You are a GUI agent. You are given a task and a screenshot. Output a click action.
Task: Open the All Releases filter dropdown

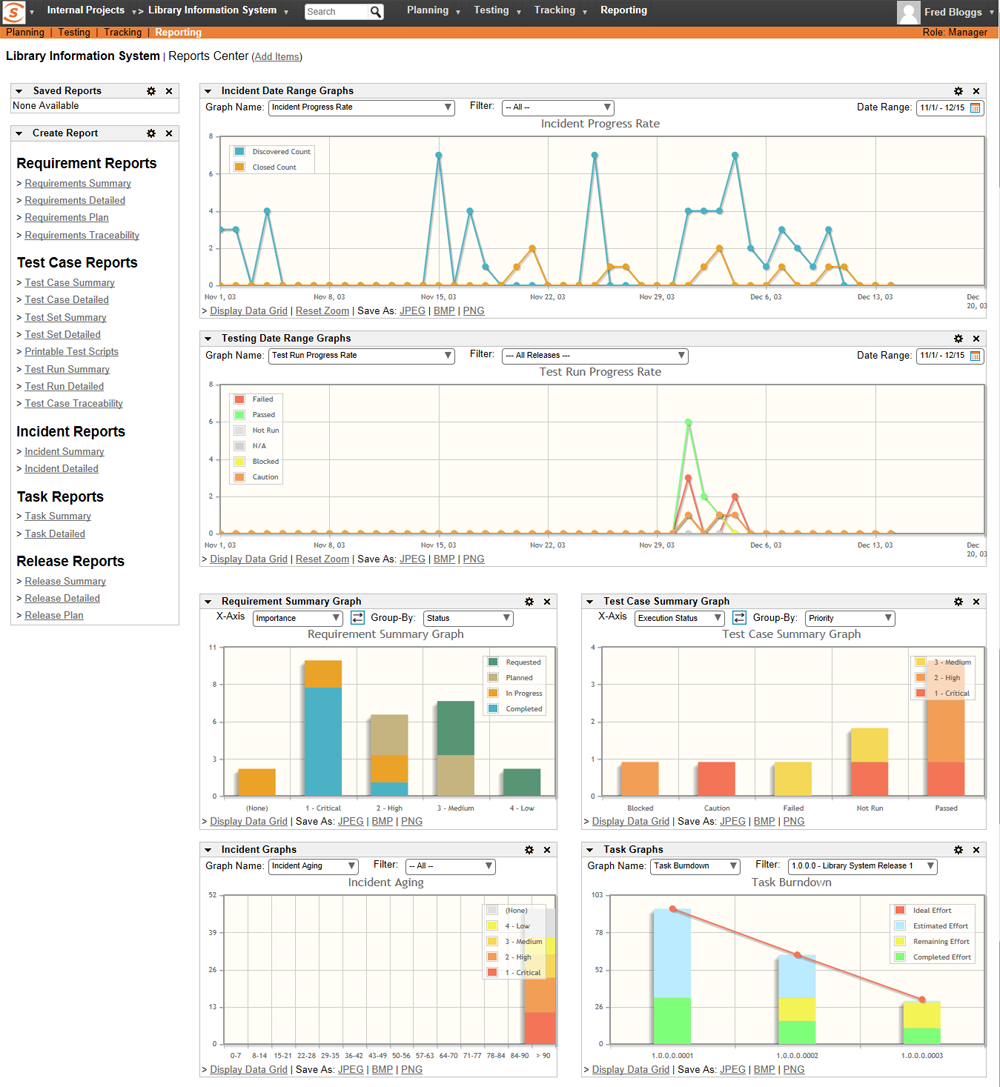coord(595,356)
